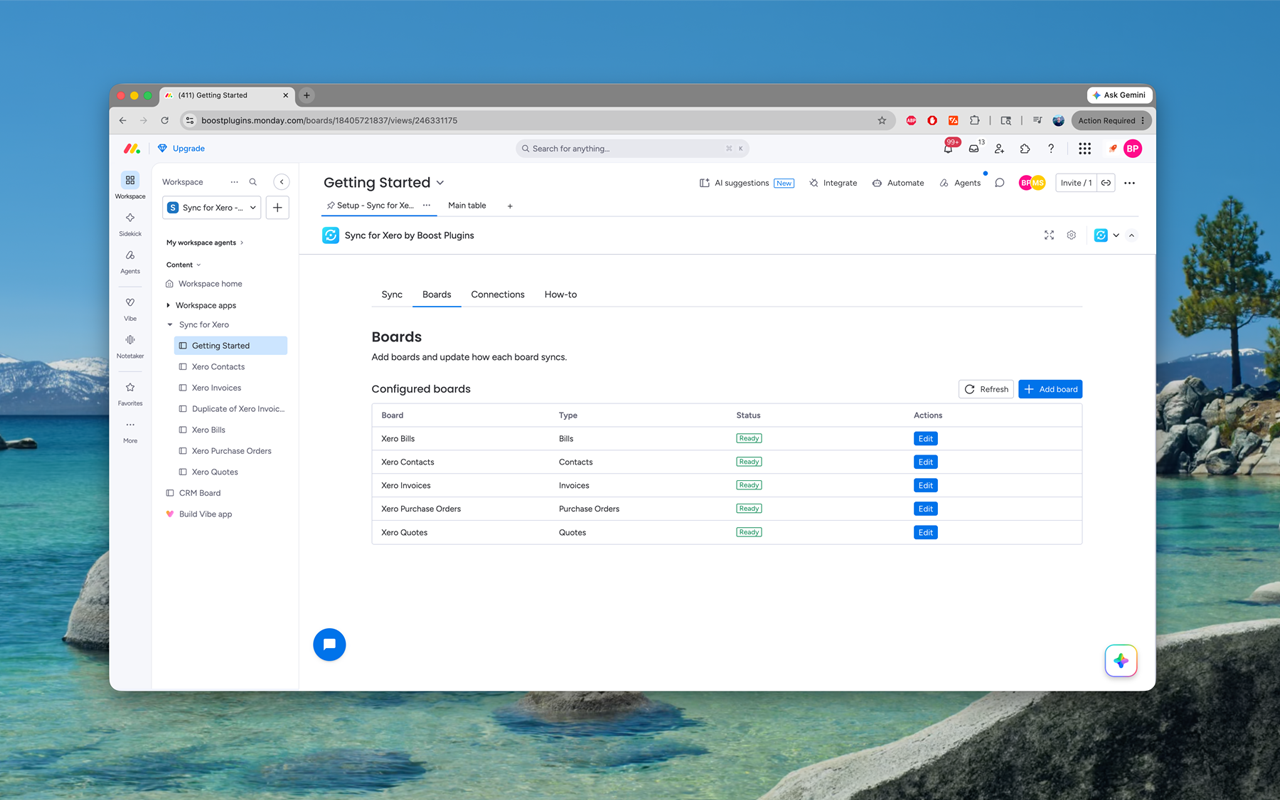Image resolution: width=1280 pixels, height=800 pixels.
Task: Open the Sync for Xero workspace dropdown
Action: pyautogui.click(x=211, y=208)
